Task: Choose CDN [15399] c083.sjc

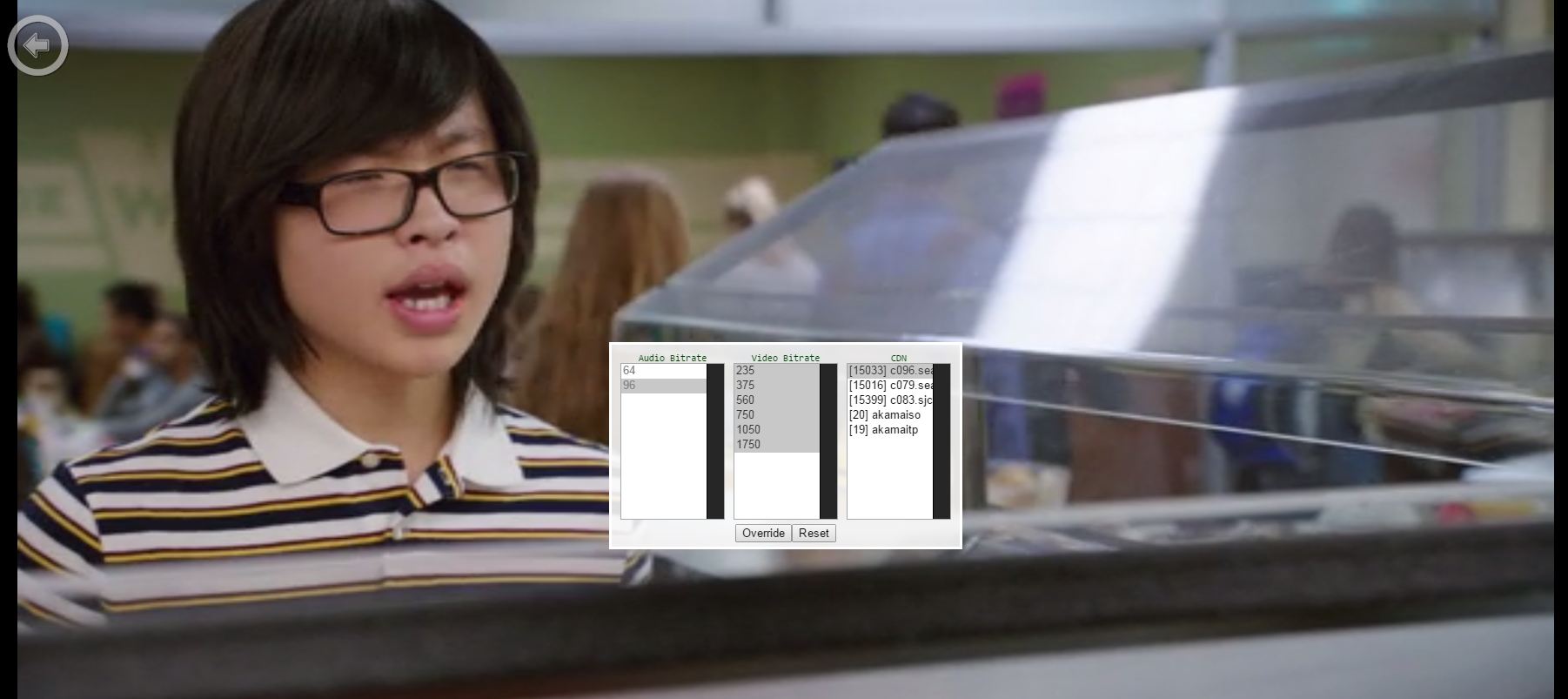Action: click(890, 400)
